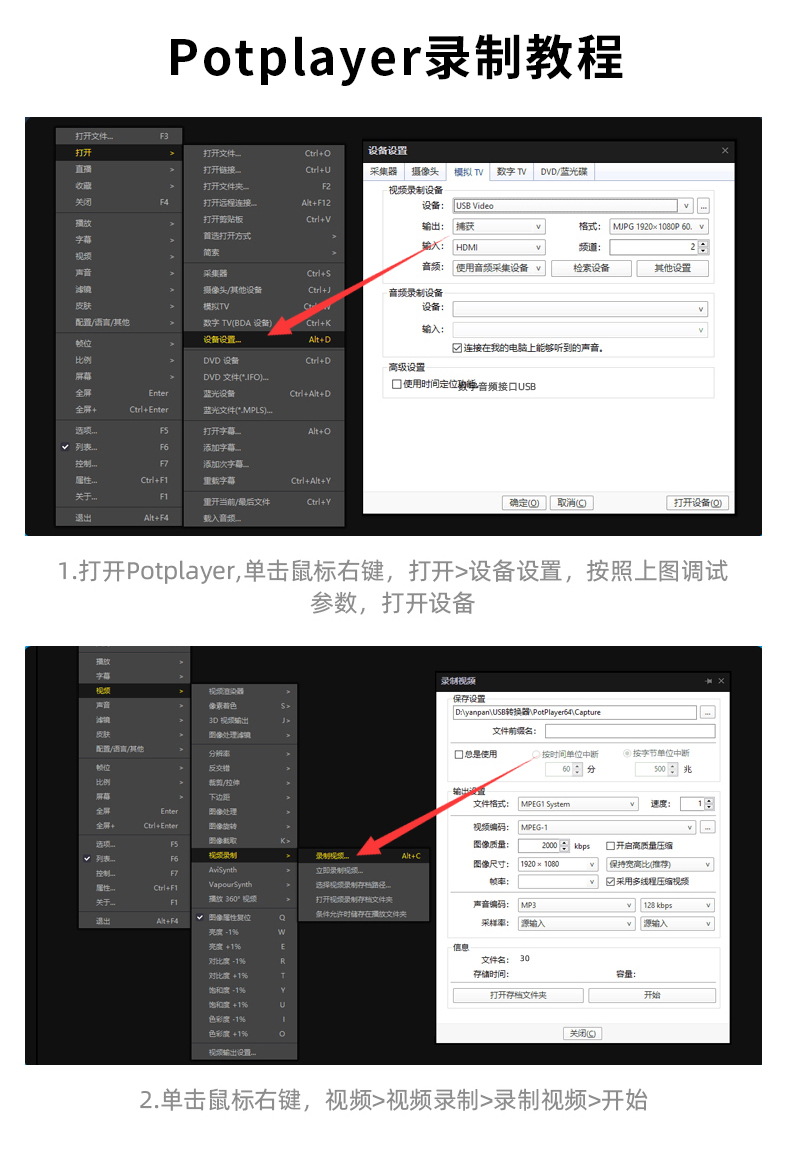Click the save path field D:\yanpan

(x=575, y=712)
